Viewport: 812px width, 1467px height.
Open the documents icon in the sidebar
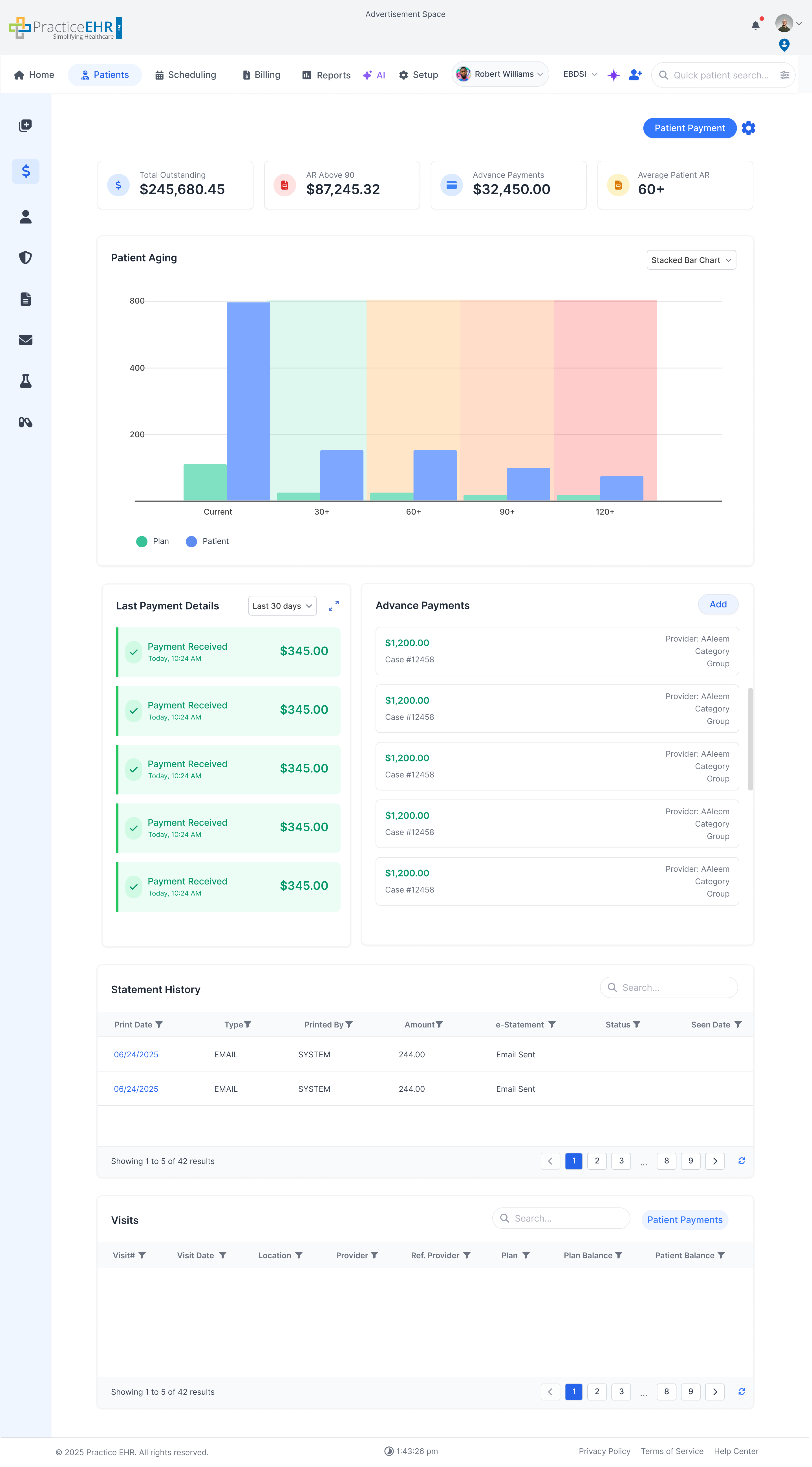(25, 299)
